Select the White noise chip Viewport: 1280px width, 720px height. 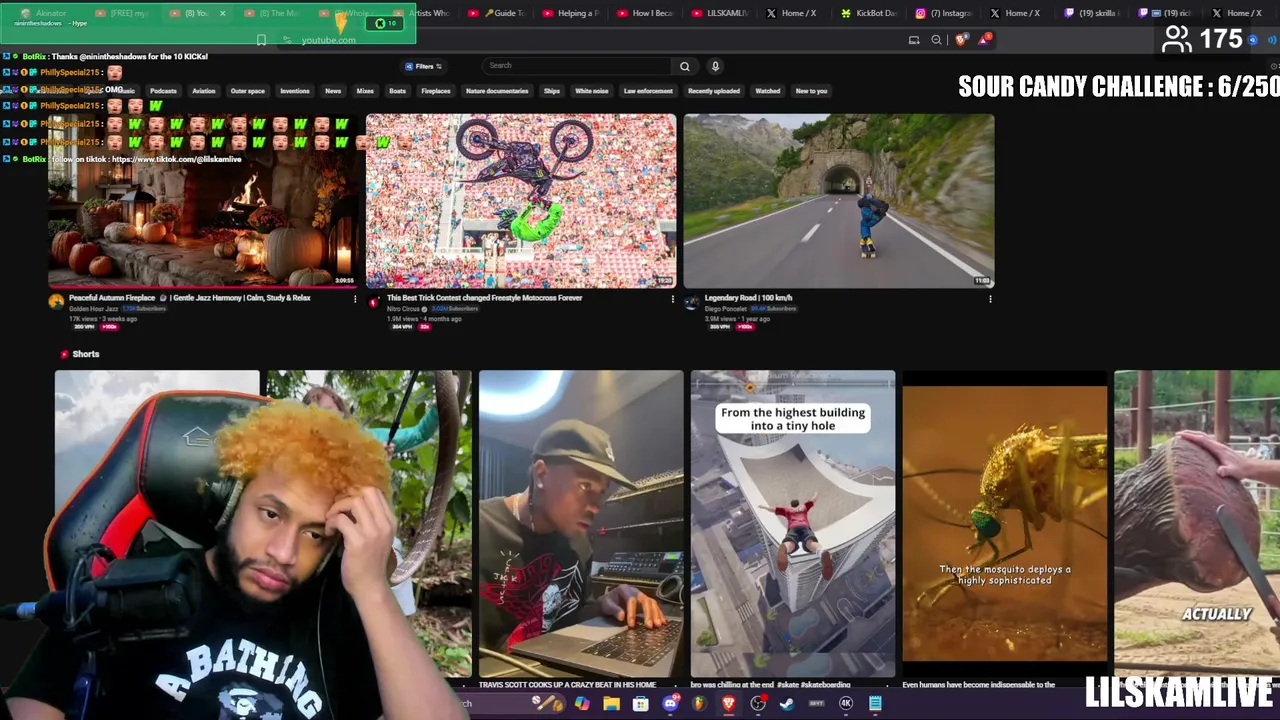coord(592,91)
